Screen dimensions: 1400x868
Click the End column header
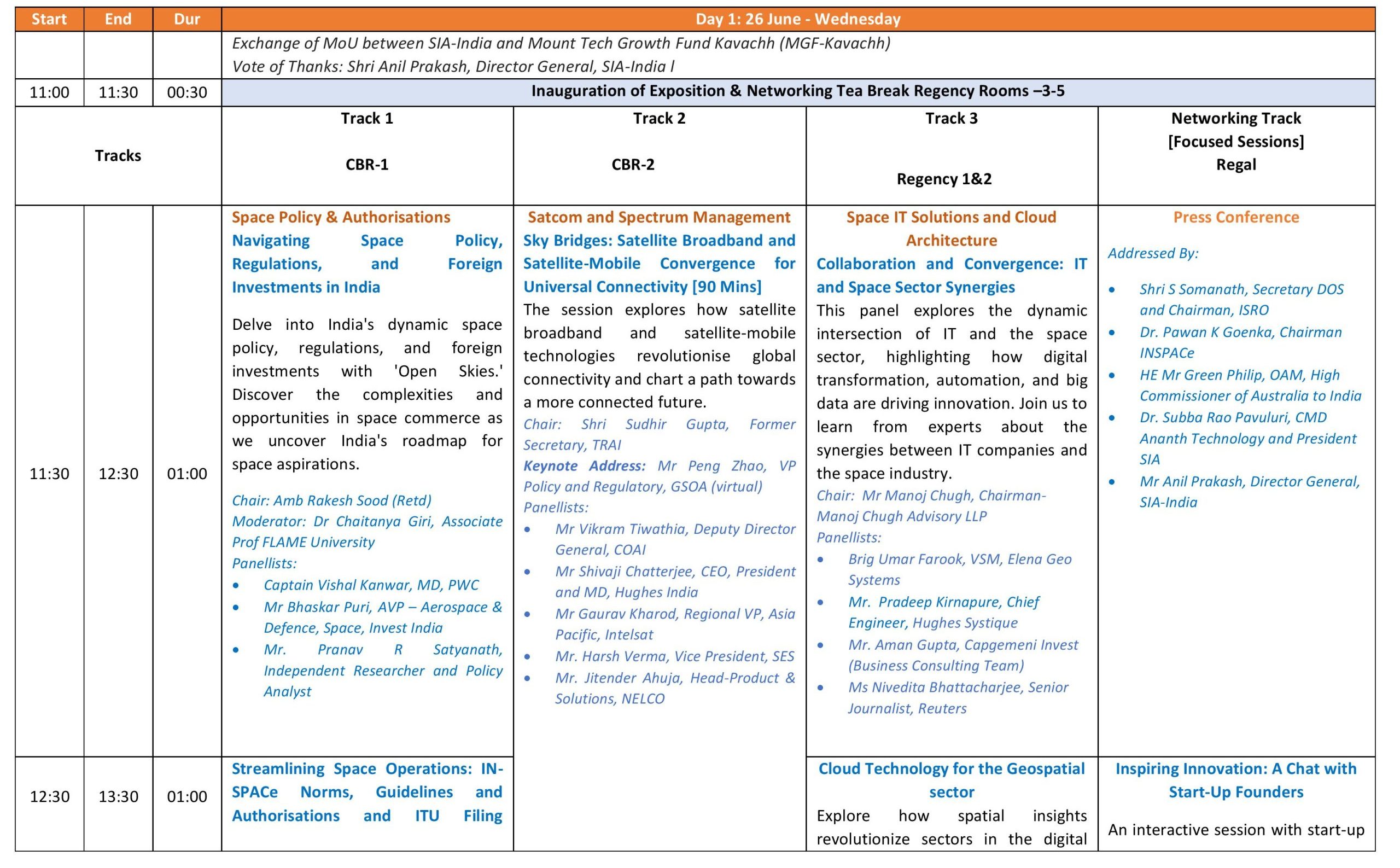(x=118, y=19)
